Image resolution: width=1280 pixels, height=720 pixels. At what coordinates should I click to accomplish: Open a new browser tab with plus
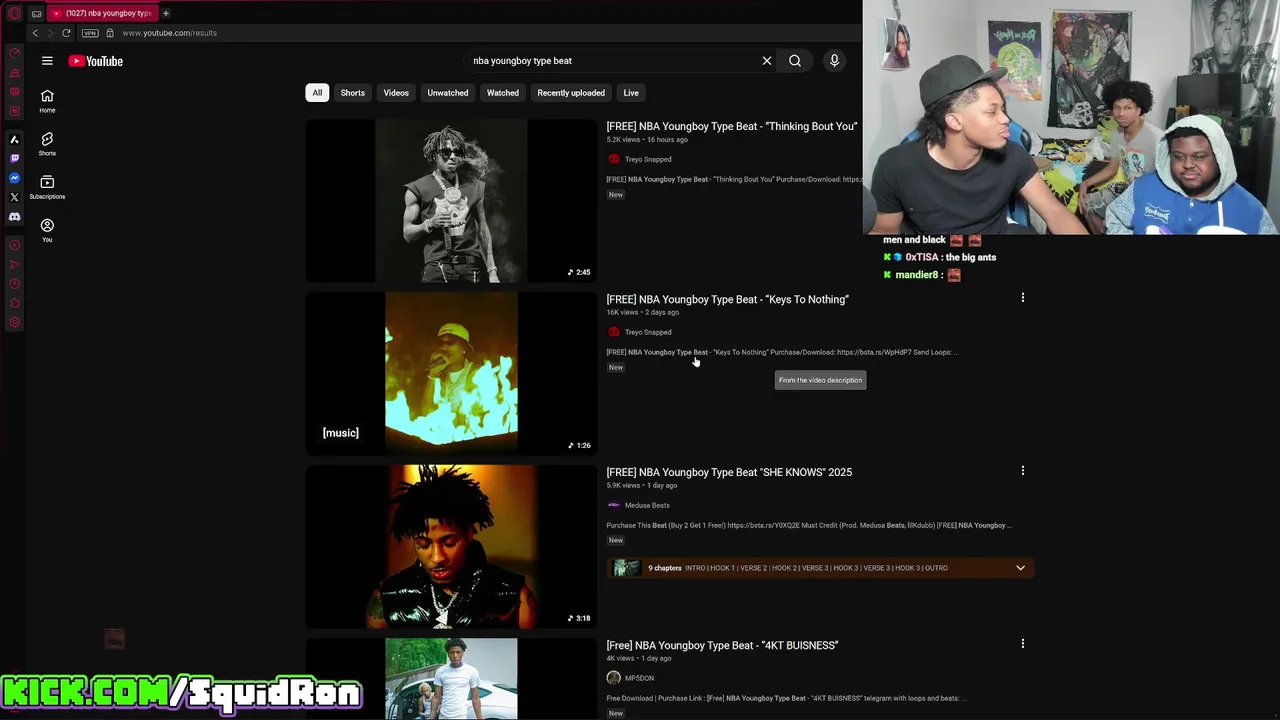pos(166,13)
